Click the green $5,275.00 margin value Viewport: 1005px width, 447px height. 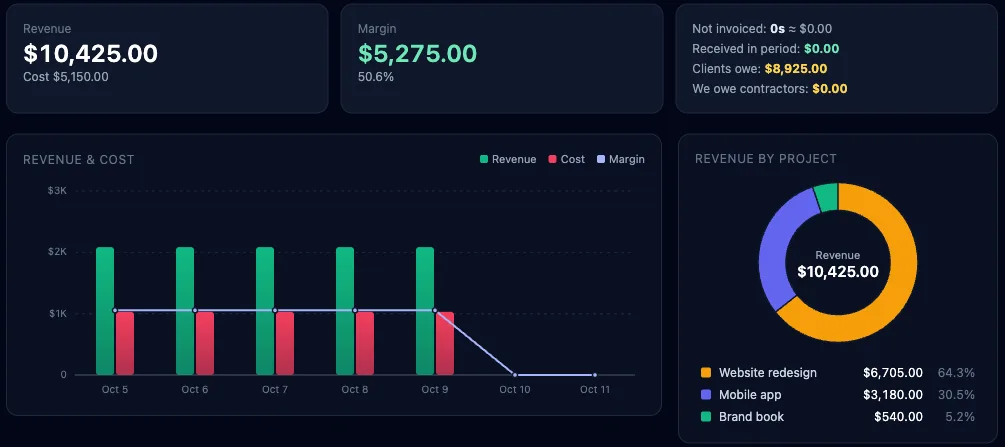click(x=417, y=53)
